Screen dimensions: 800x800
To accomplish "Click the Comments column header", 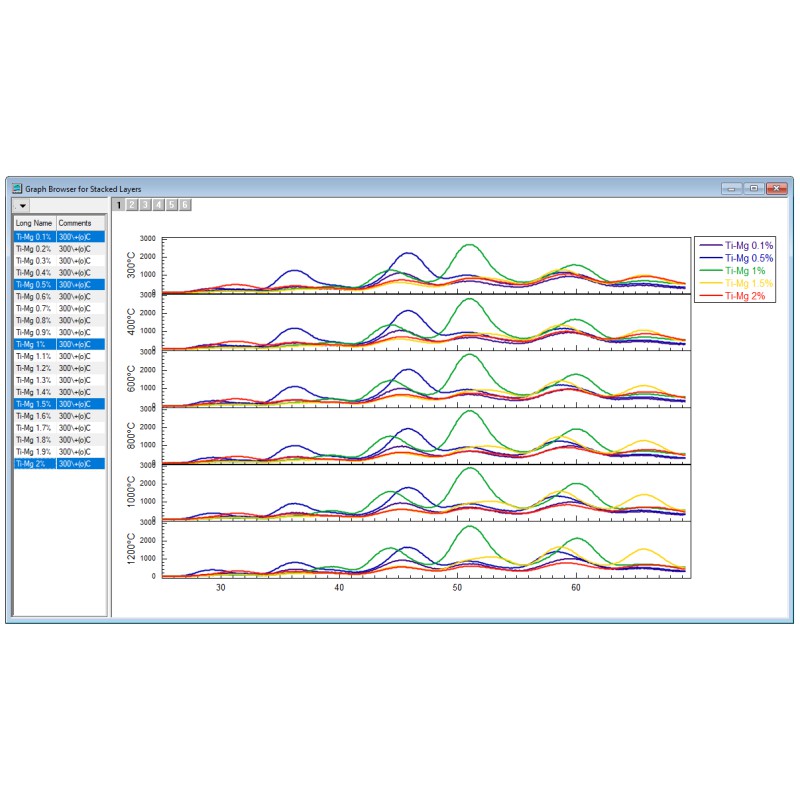I will 80,223.
